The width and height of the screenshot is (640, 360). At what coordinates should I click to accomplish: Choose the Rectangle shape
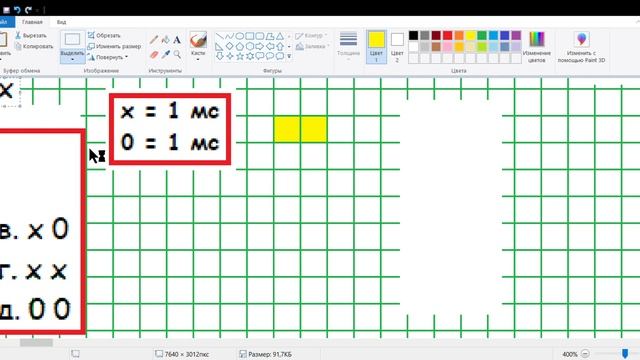250,36
